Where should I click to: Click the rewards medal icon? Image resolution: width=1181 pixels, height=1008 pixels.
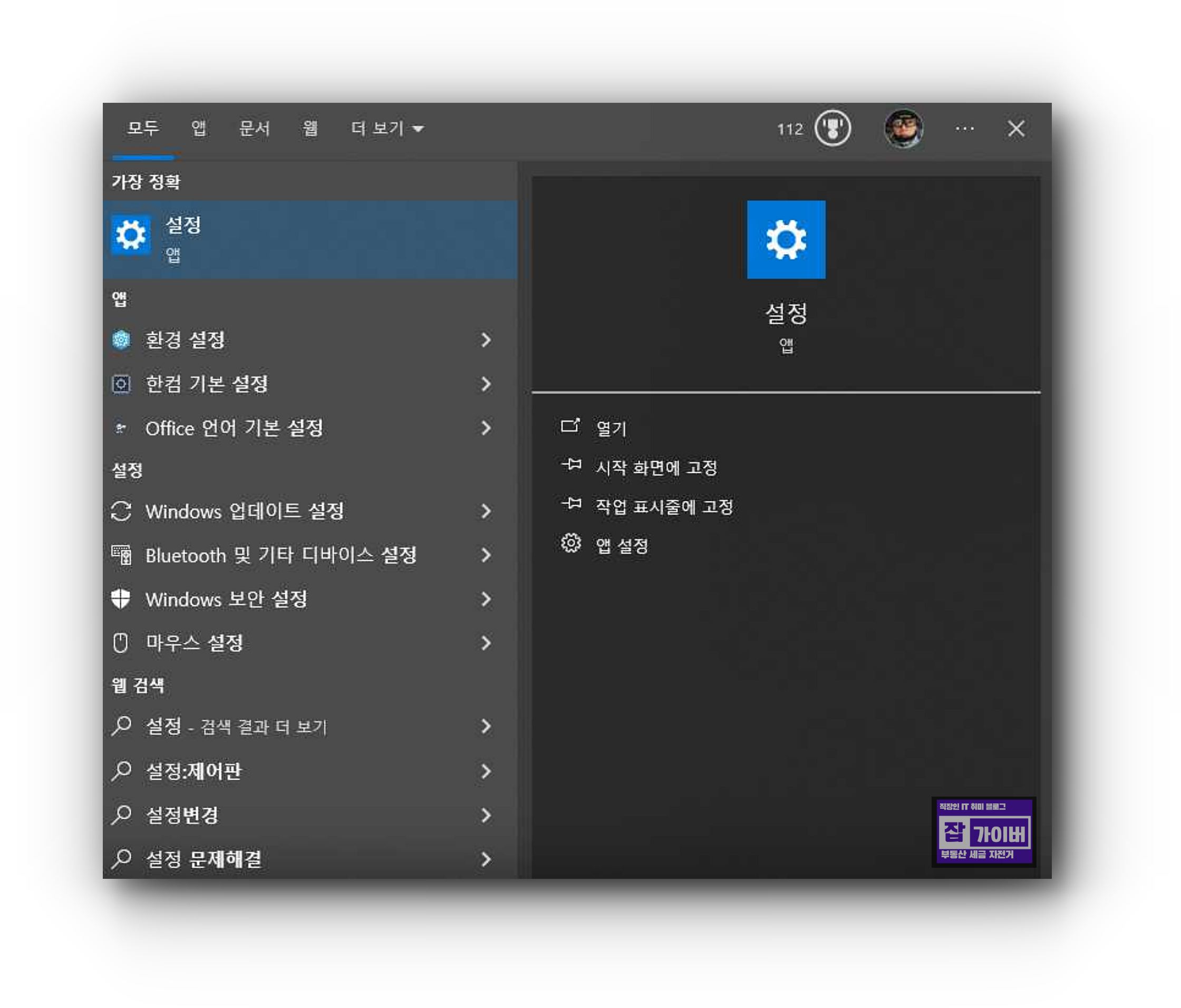[x=832, y=128]
